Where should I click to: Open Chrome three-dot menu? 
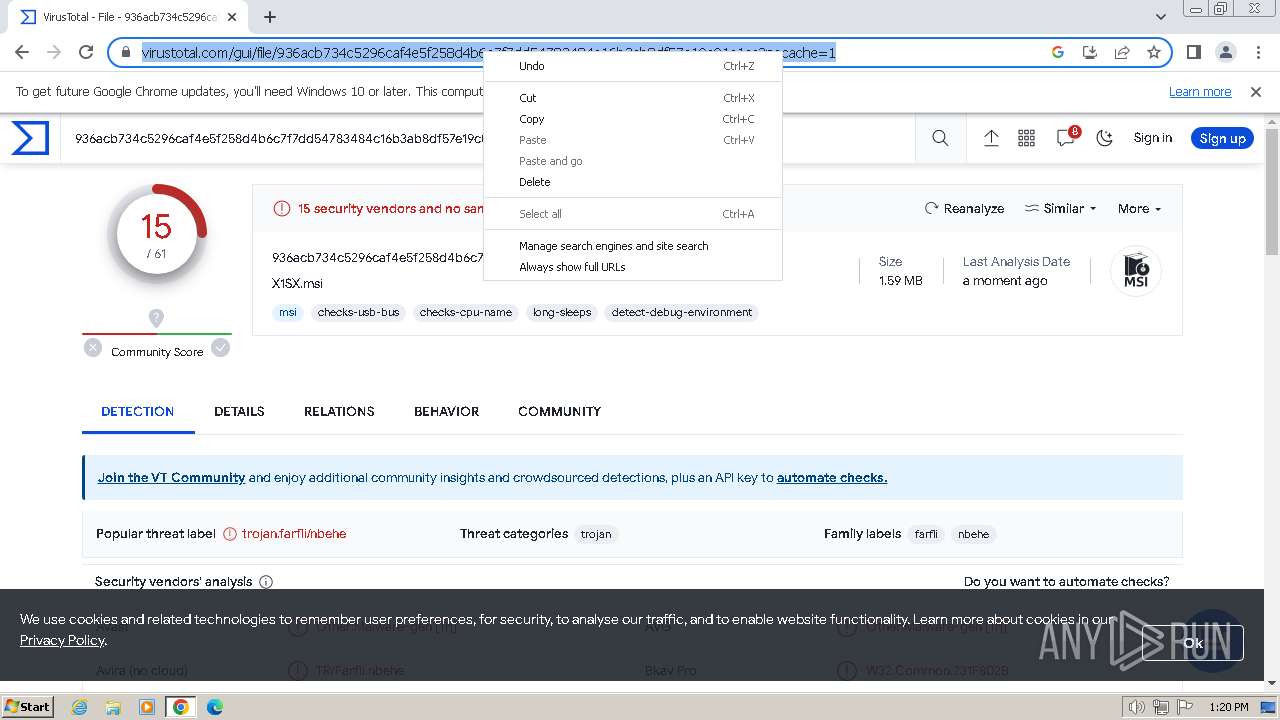click(x=1257, y=52)
